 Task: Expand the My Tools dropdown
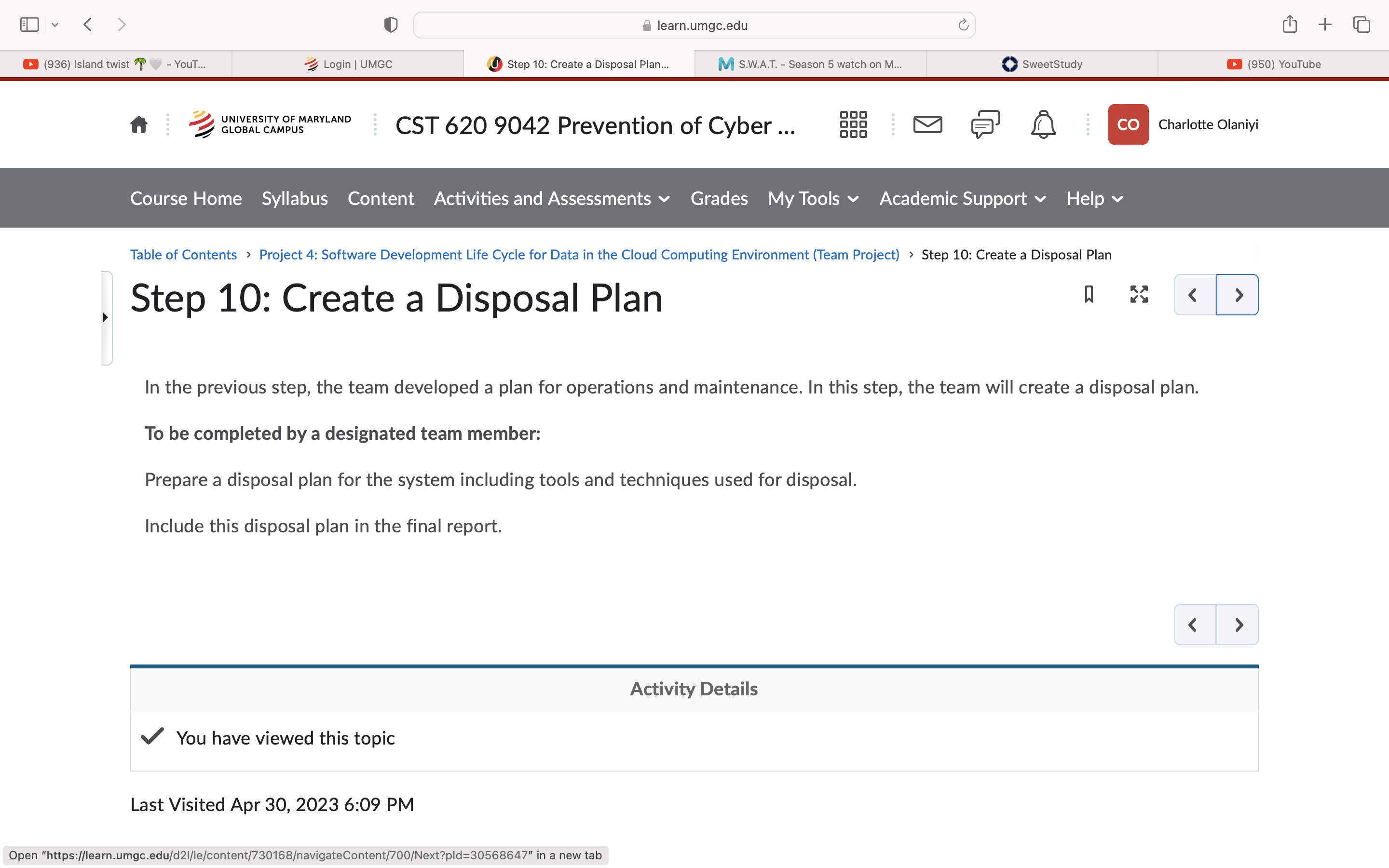tap(813, 199)
